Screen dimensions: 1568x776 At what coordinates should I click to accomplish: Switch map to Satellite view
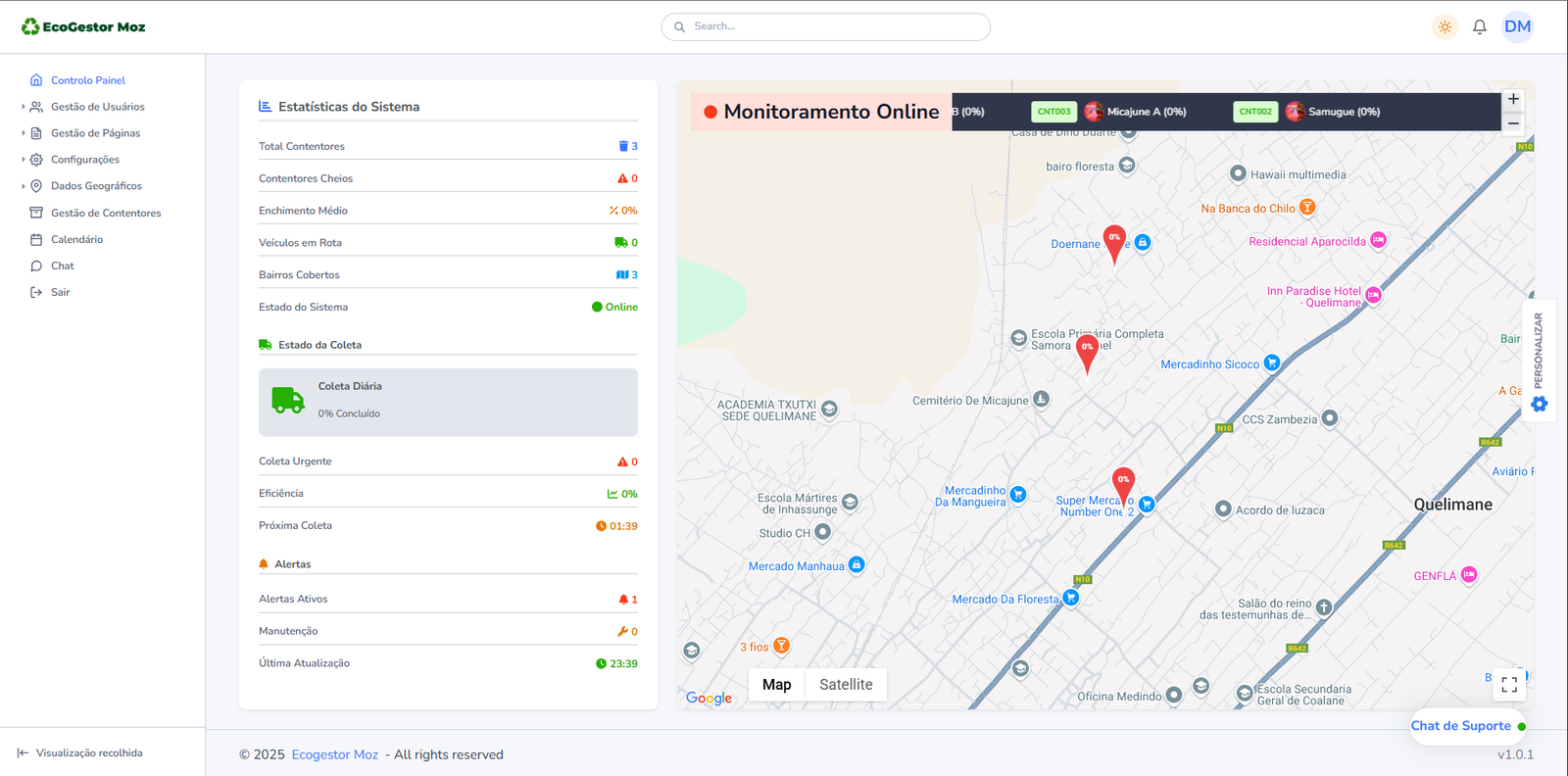click(x=846, y=685)
